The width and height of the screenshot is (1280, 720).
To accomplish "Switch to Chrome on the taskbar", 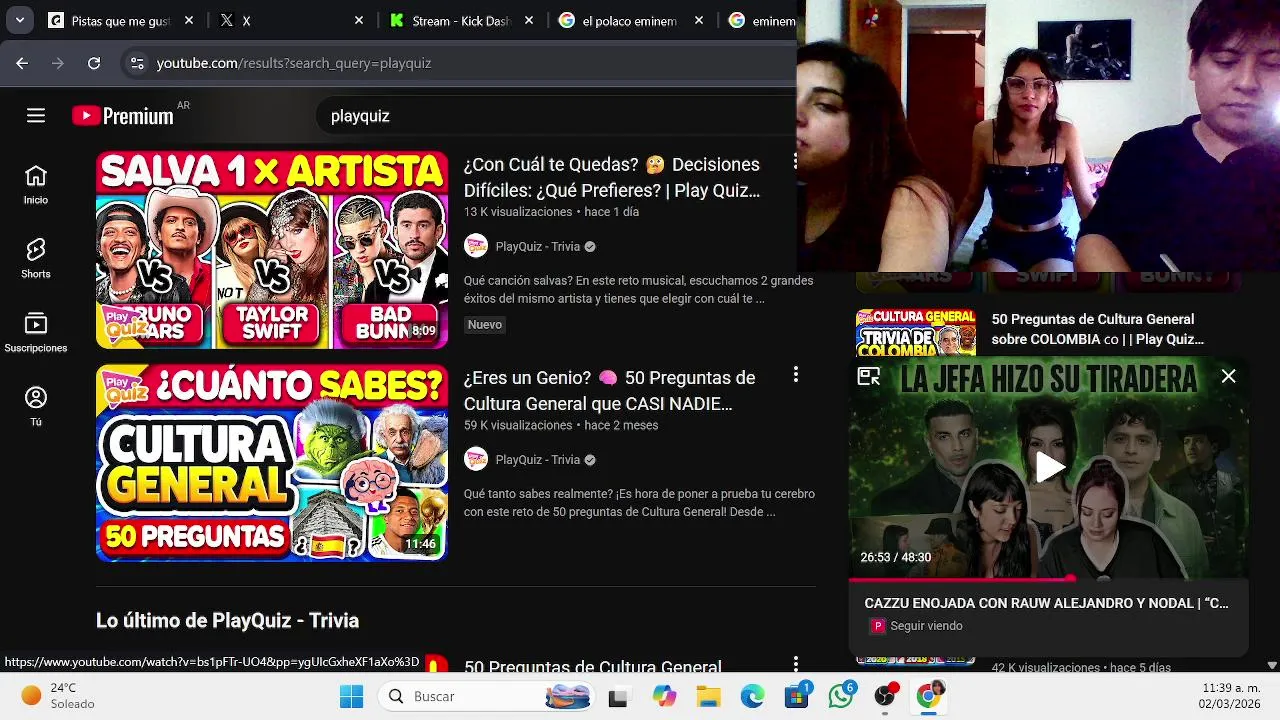I will pyautogui.click(x=929, y=696).
